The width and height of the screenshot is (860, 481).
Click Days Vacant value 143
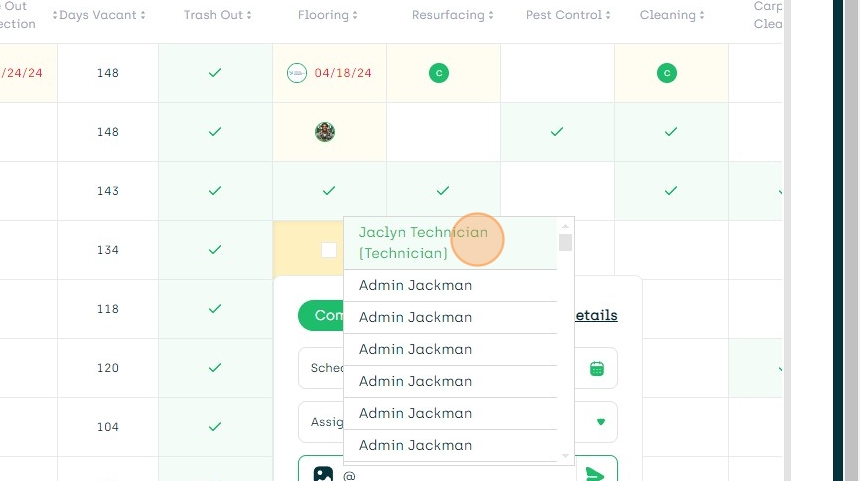click(108, 191)
